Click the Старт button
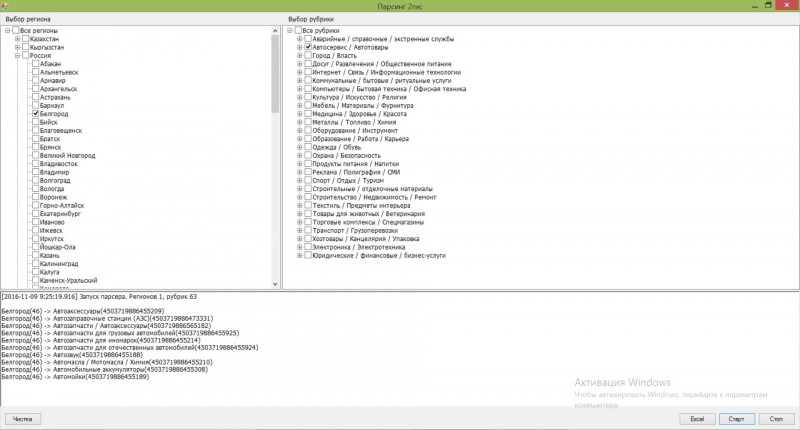The width and height of the screenshot is (800, 430). point(736,419)
